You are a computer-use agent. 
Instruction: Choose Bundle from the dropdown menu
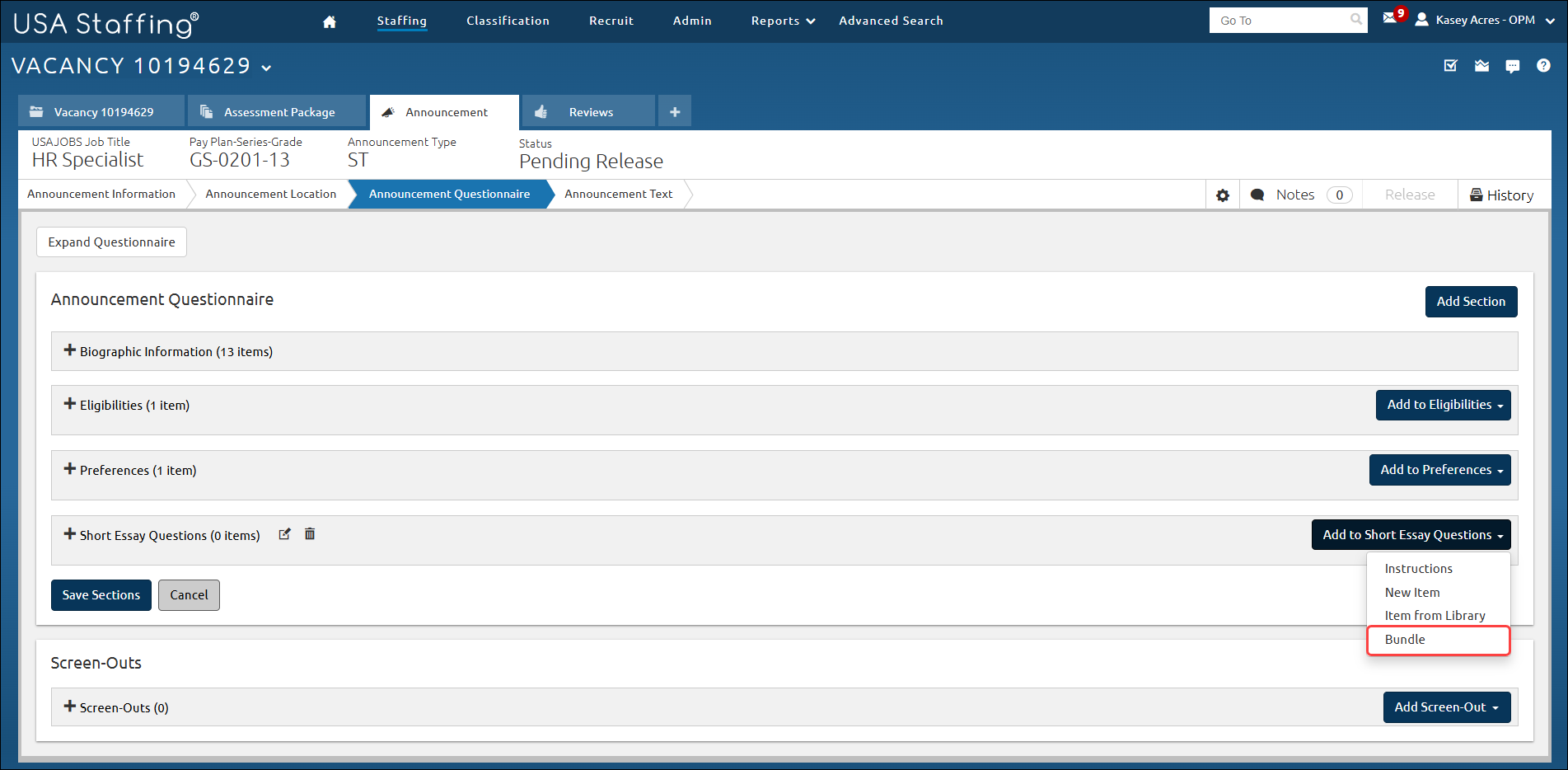[x=1439, y=640]
